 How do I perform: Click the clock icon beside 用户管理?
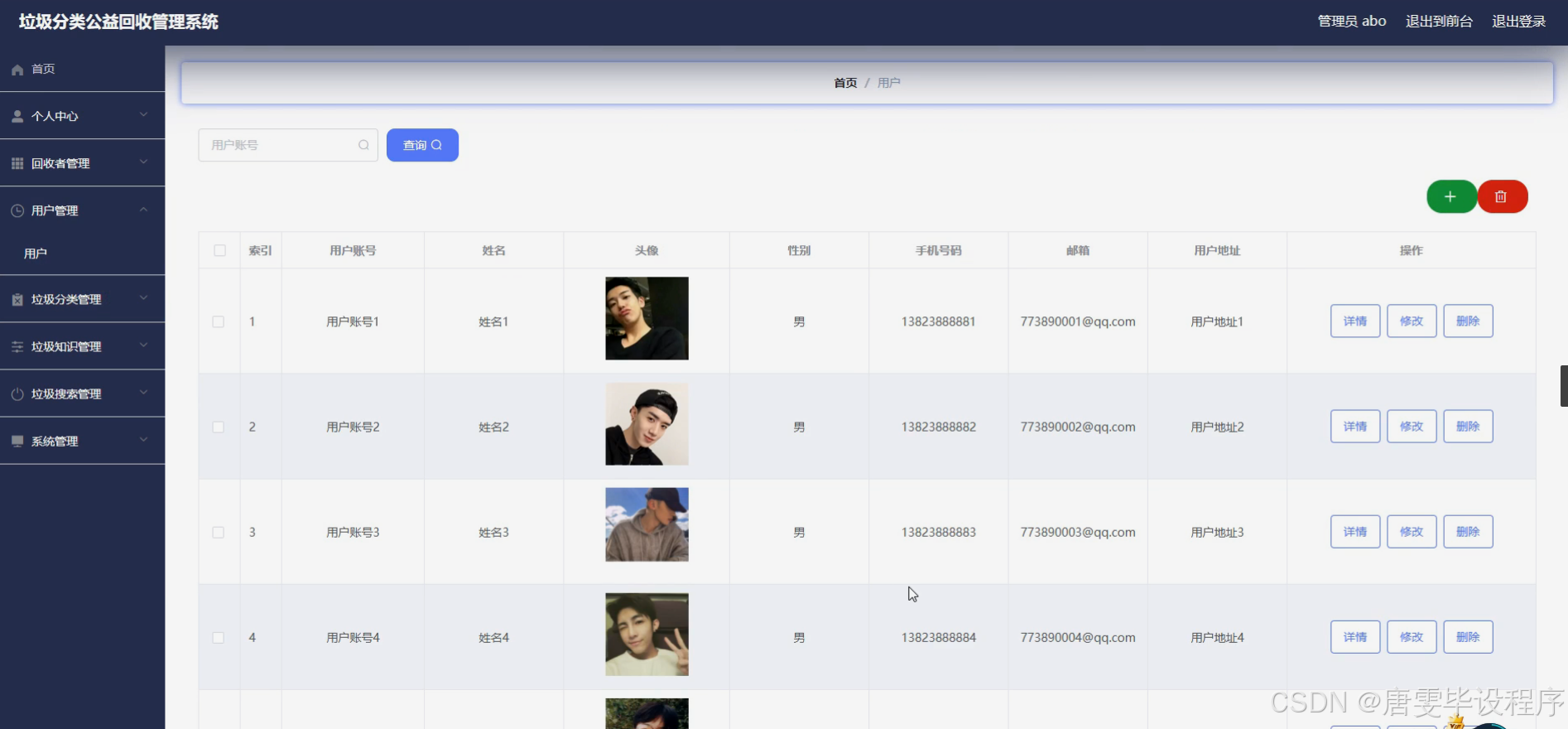(17, 211)
